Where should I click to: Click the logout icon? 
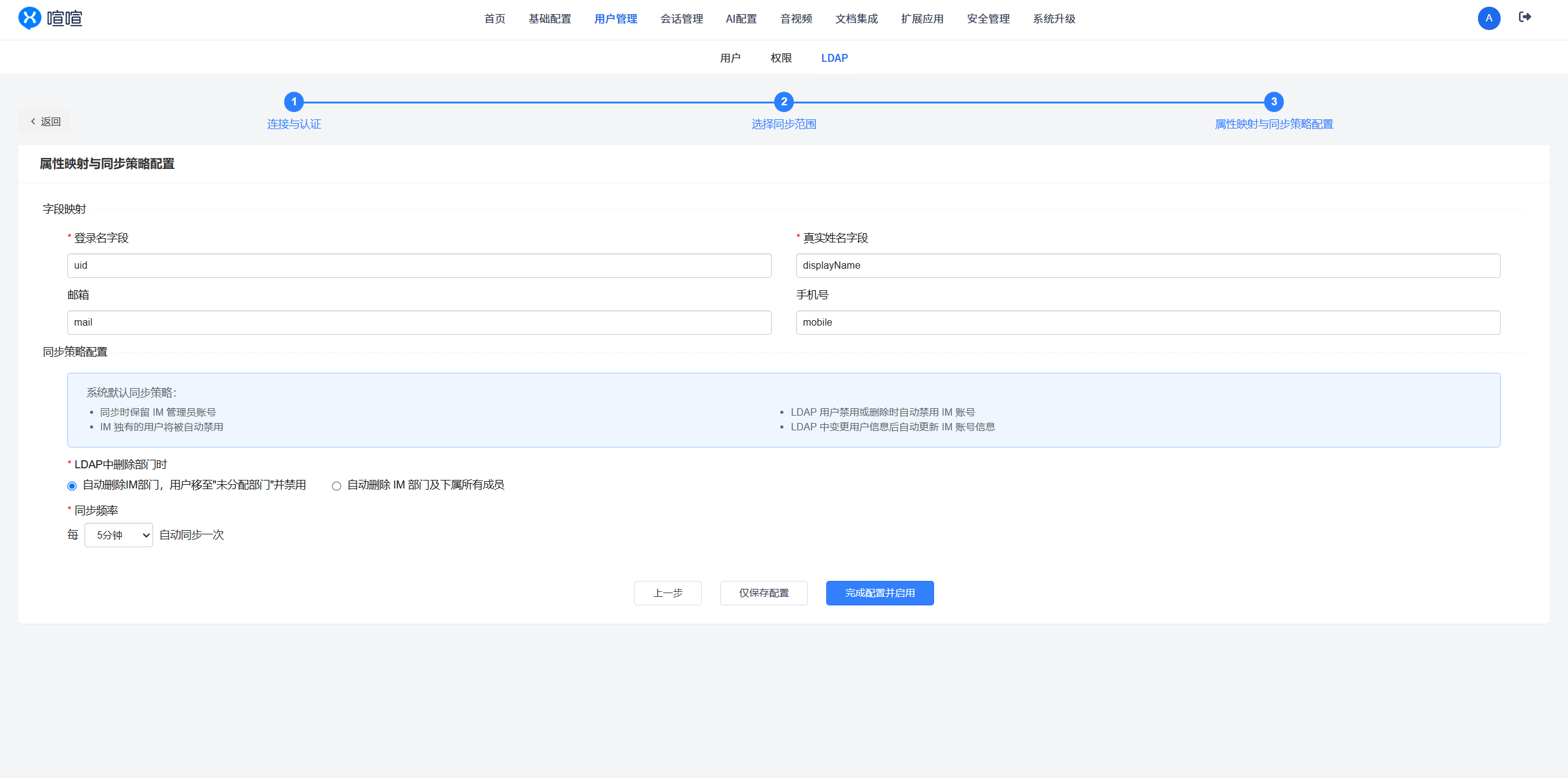click(1525, 17)
